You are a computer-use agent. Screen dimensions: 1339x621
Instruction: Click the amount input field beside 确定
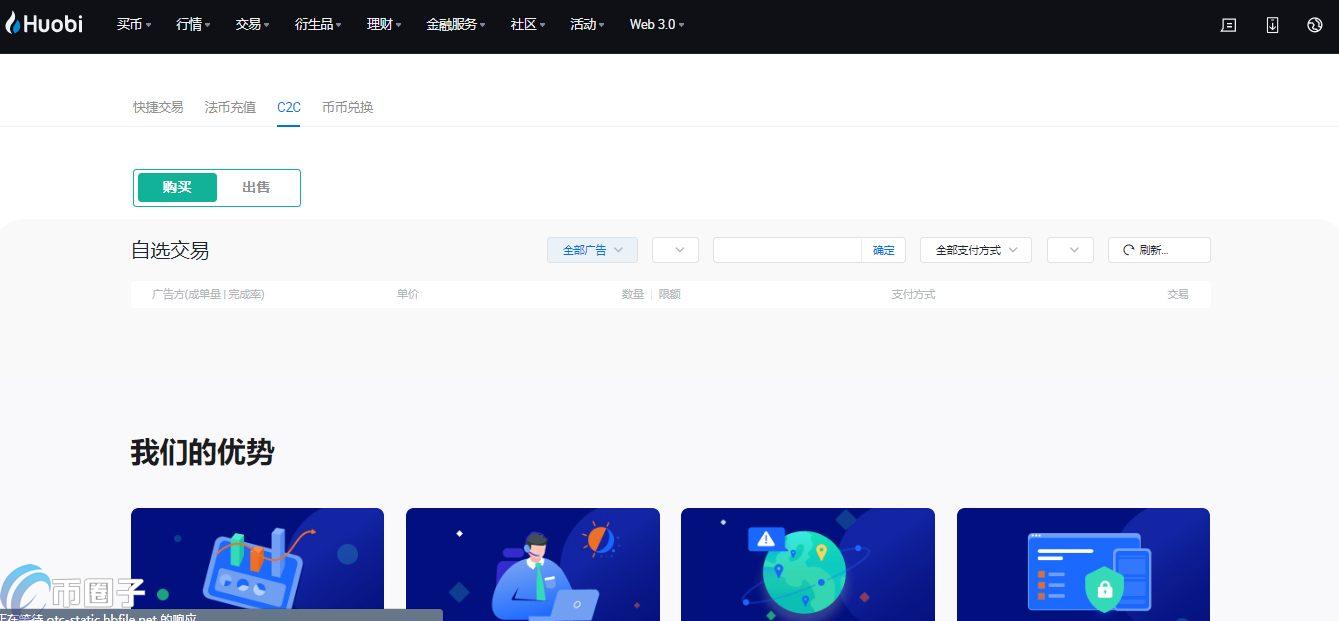[787, 250]
